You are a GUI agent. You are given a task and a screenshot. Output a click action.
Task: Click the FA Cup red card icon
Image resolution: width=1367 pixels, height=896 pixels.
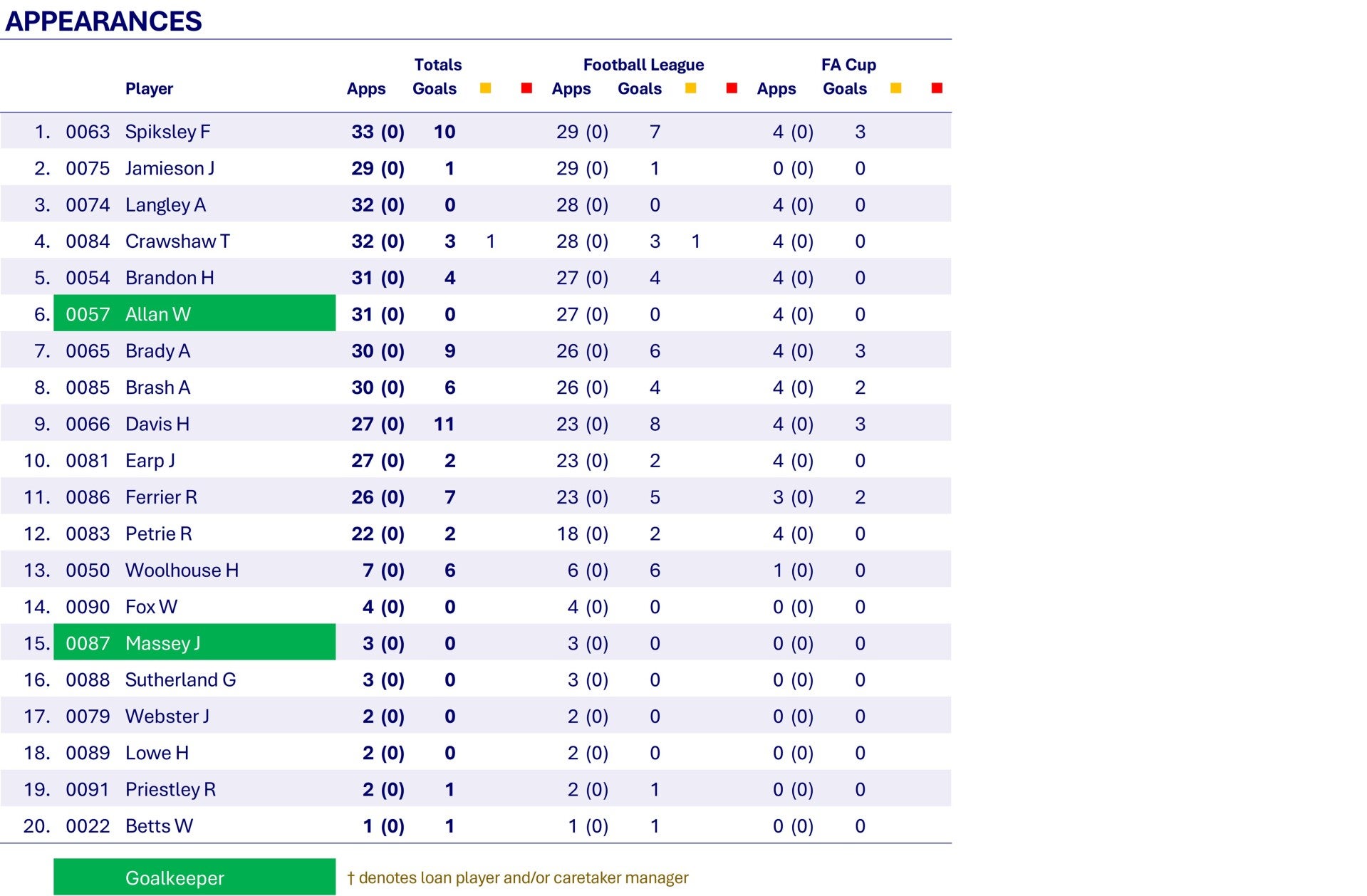pos(937,88)
